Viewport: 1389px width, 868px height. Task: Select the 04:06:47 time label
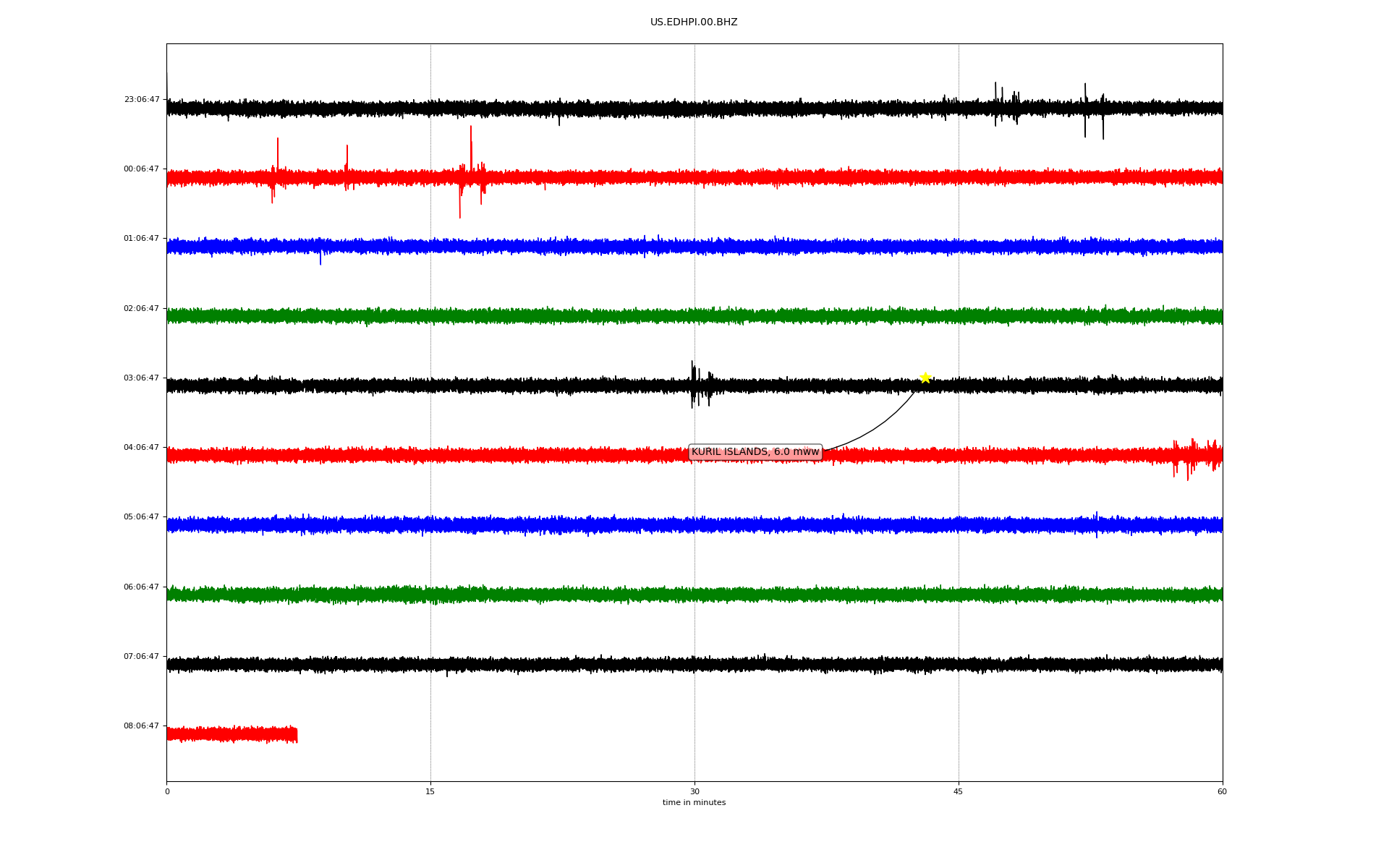point(142,448)
